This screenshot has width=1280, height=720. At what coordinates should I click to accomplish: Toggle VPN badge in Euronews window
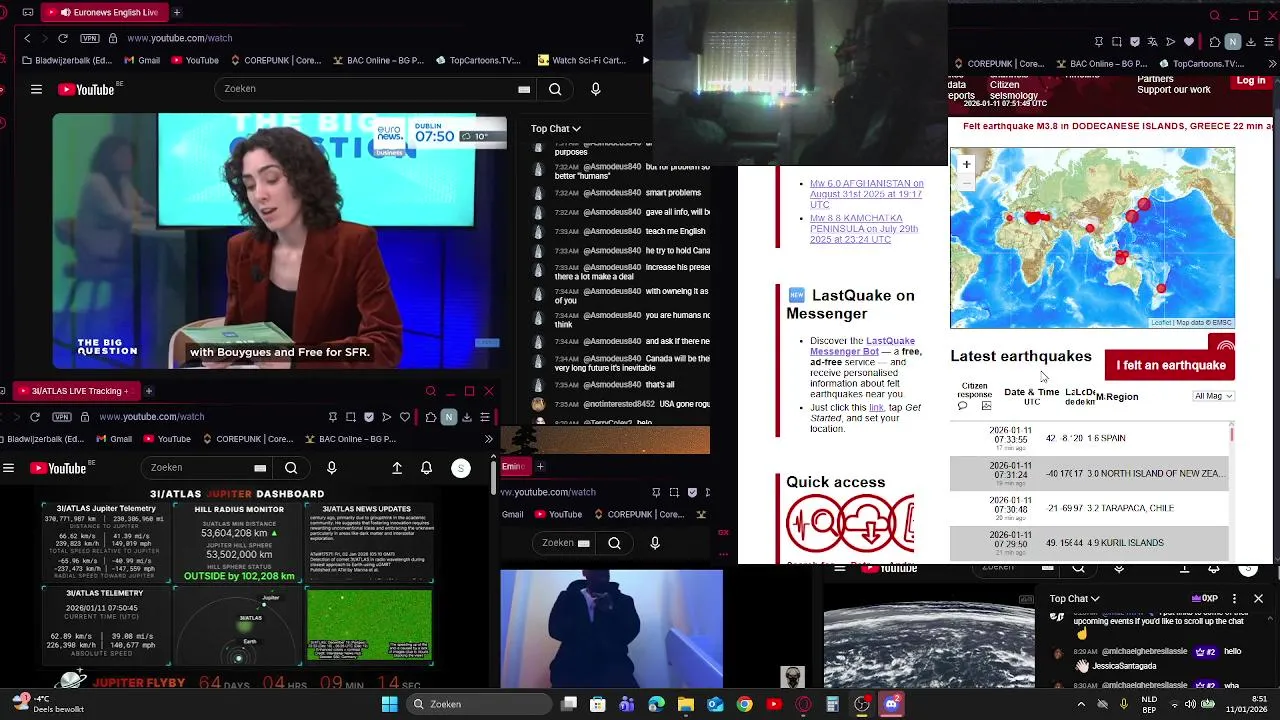[91, 38]
